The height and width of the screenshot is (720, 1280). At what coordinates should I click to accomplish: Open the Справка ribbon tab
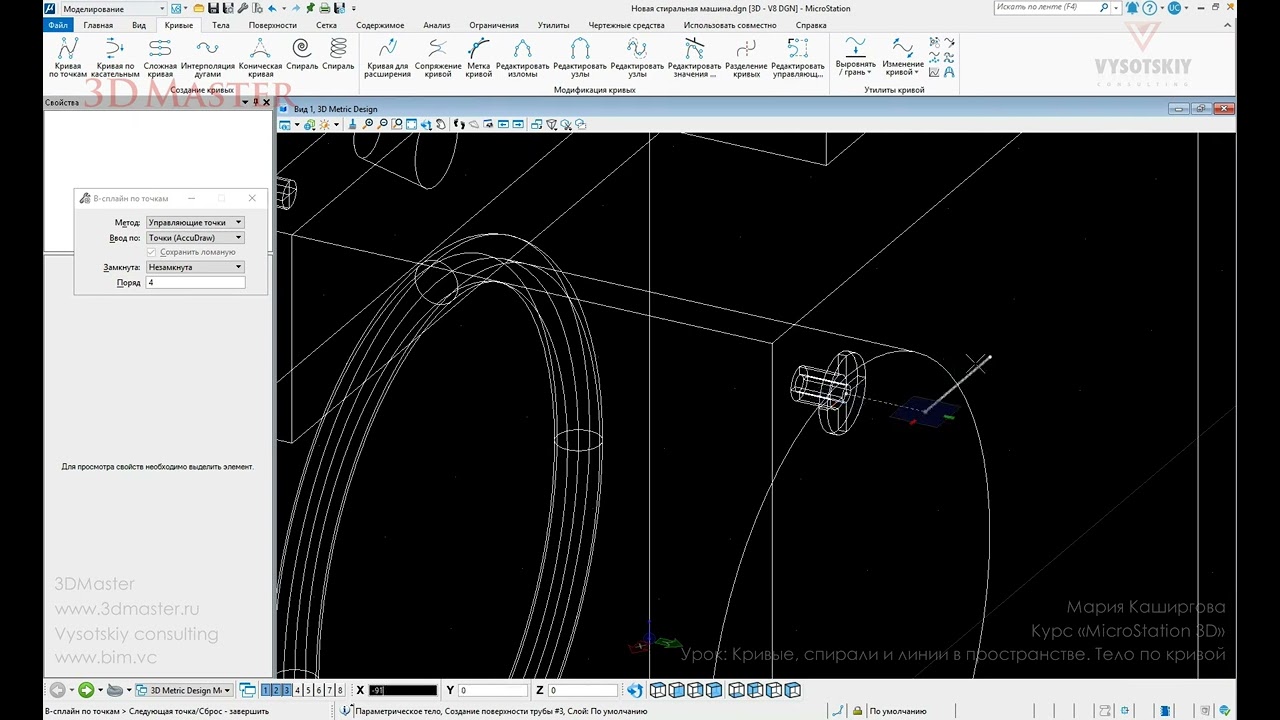pyautogui.click(x=811, y=25)
